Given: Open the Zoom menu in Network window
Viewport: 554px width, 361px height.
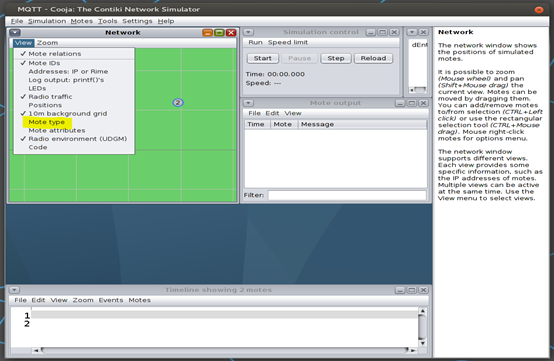Looking at the screenshot, I should click(x=47, y=43).
